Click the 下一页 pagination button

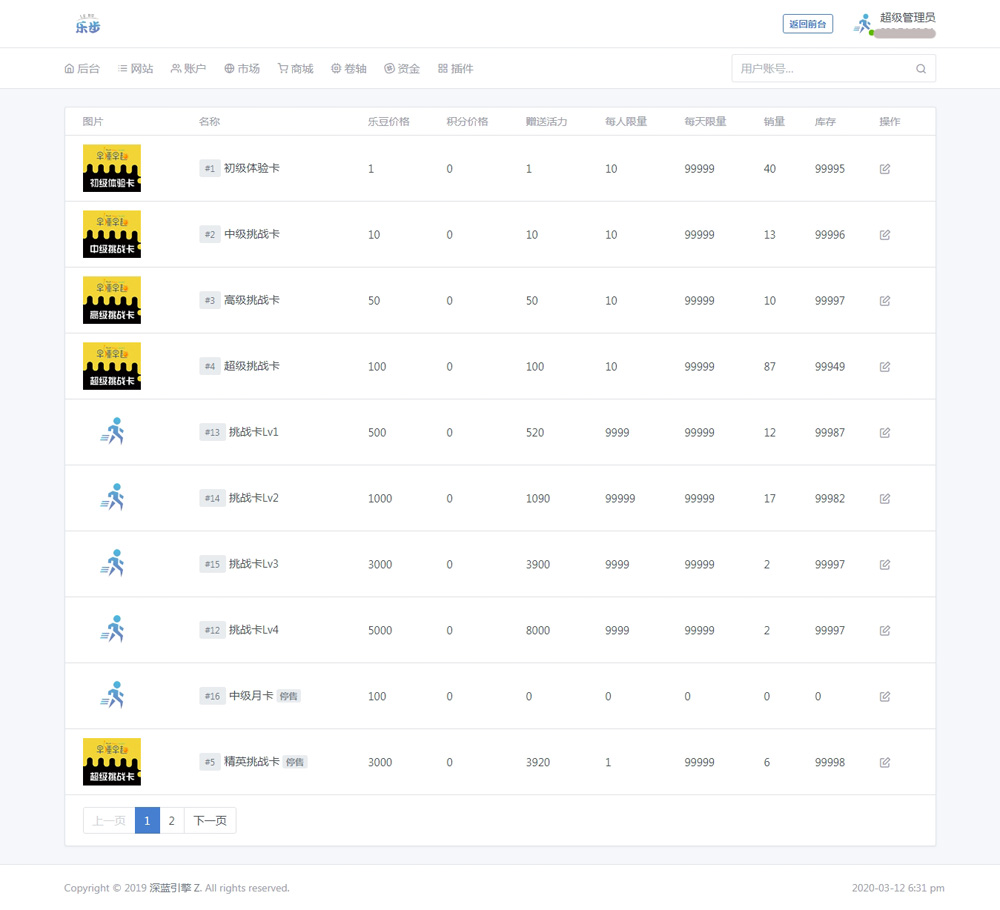pyautogui.click(x=210, y=821)
